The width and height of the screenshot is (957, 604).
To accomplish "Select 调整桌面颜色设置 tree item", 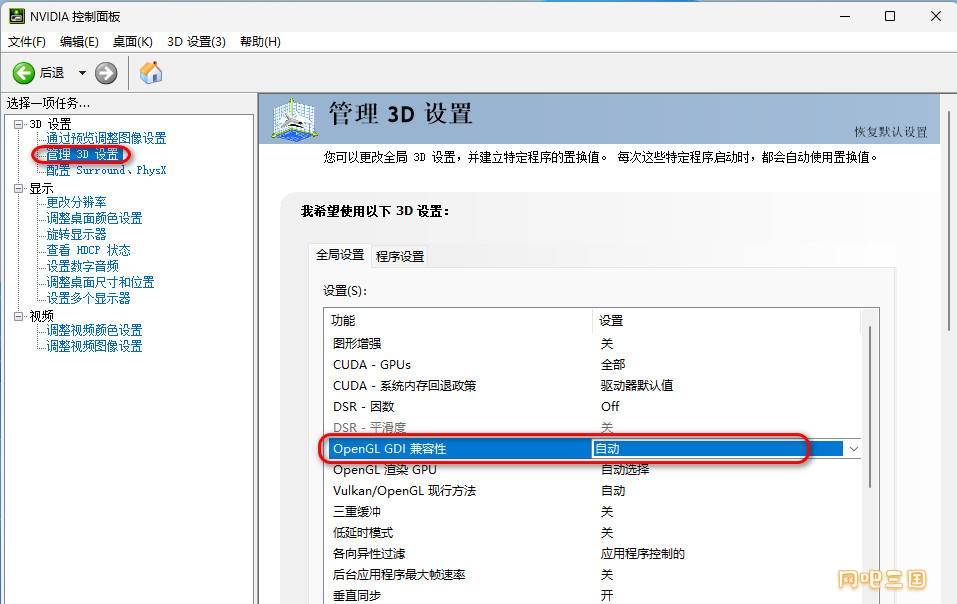I will pyautogui.click(x=94, y=218).
